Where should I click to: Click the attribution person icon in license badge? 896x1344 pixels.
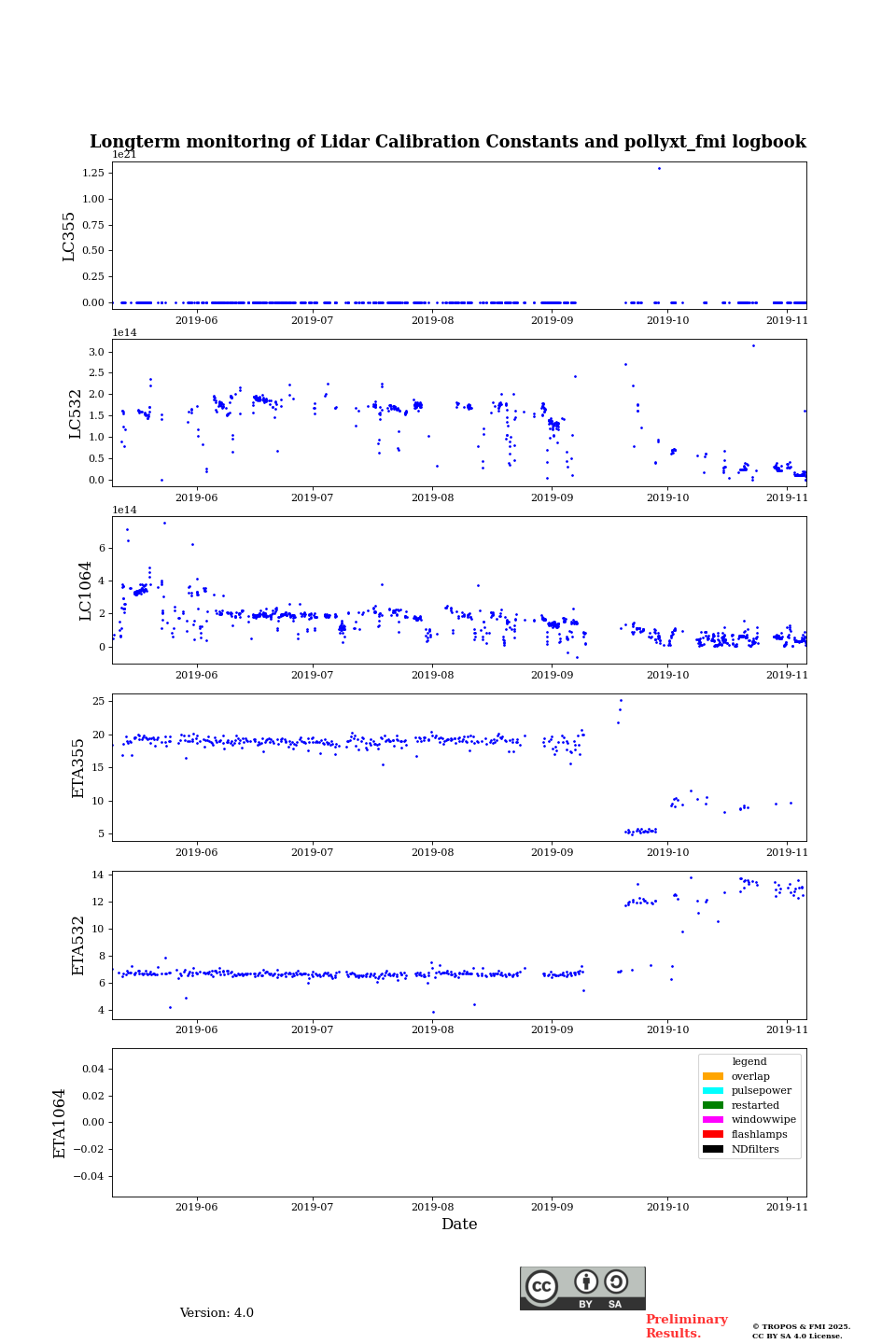(586, 1281)
